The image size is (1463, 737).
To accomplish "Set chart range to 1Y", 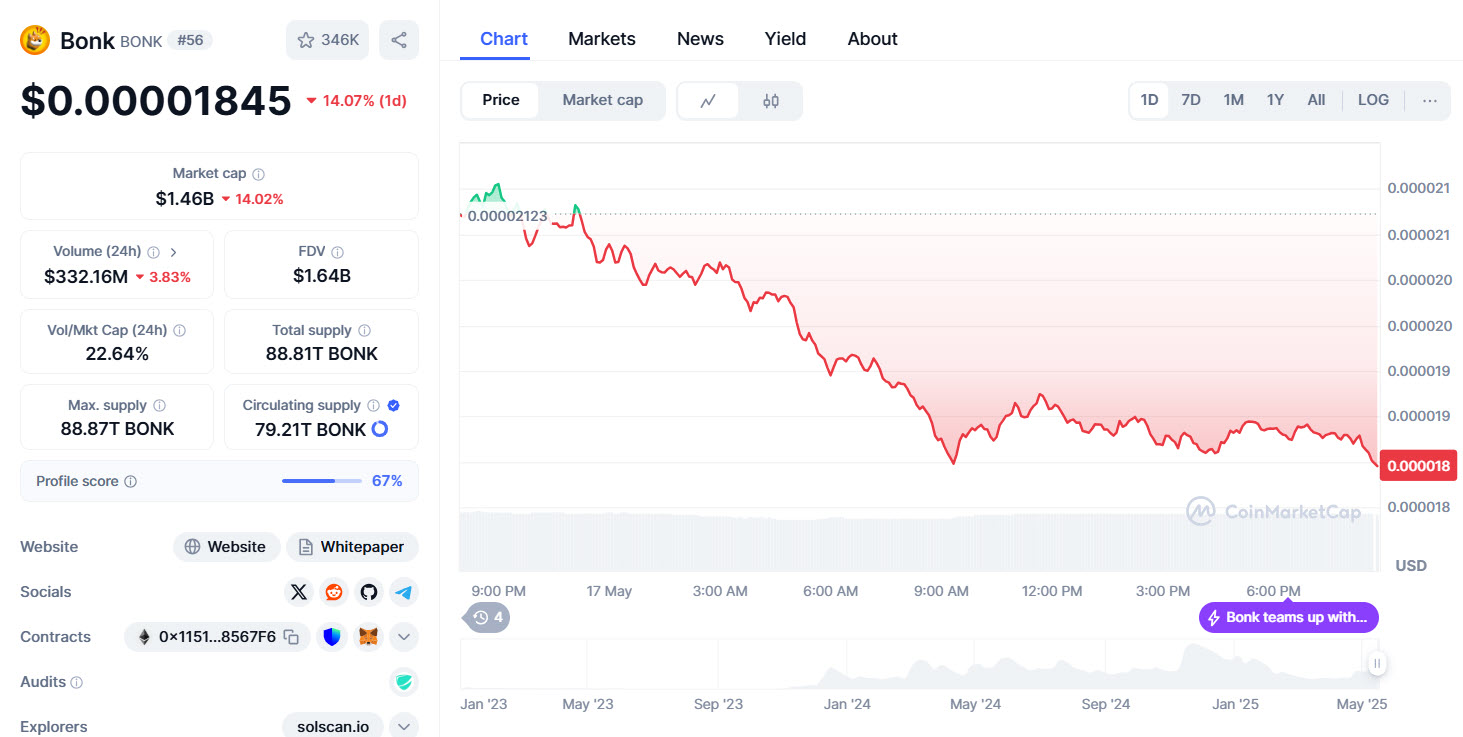I will (1275, 100).
